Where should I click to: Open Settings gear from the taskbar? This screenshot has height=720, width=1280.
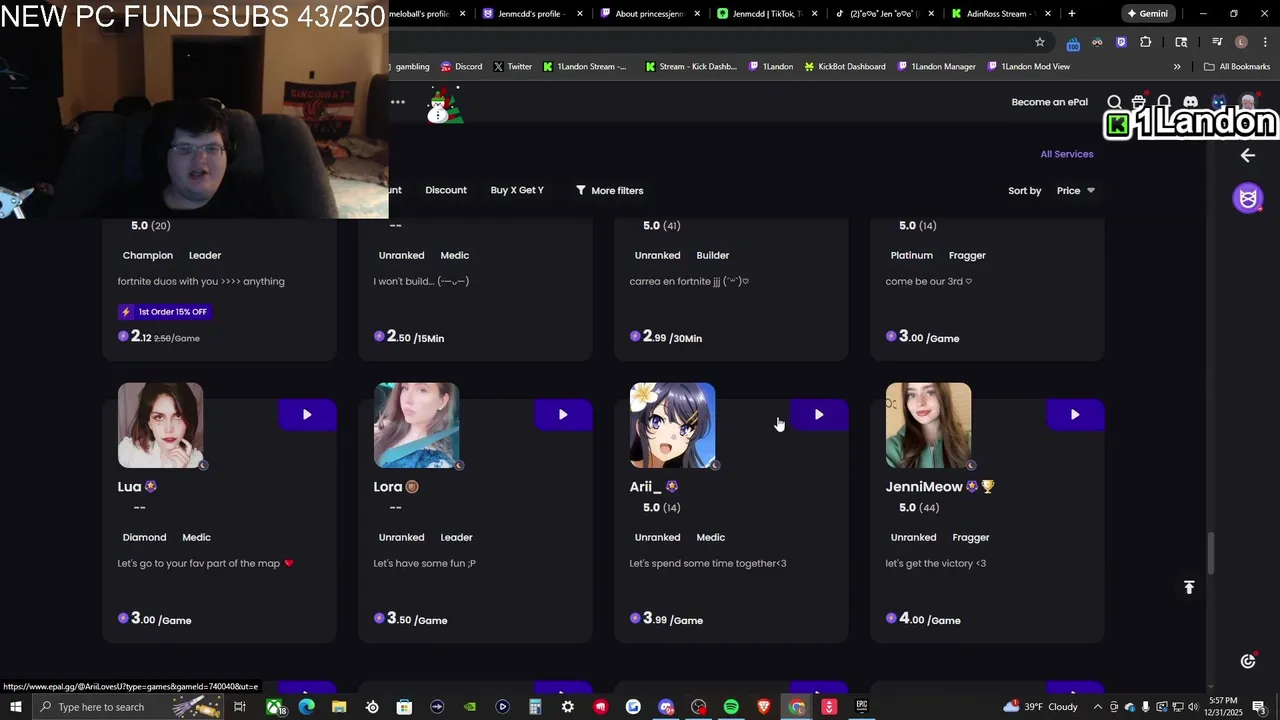[568, 707]
